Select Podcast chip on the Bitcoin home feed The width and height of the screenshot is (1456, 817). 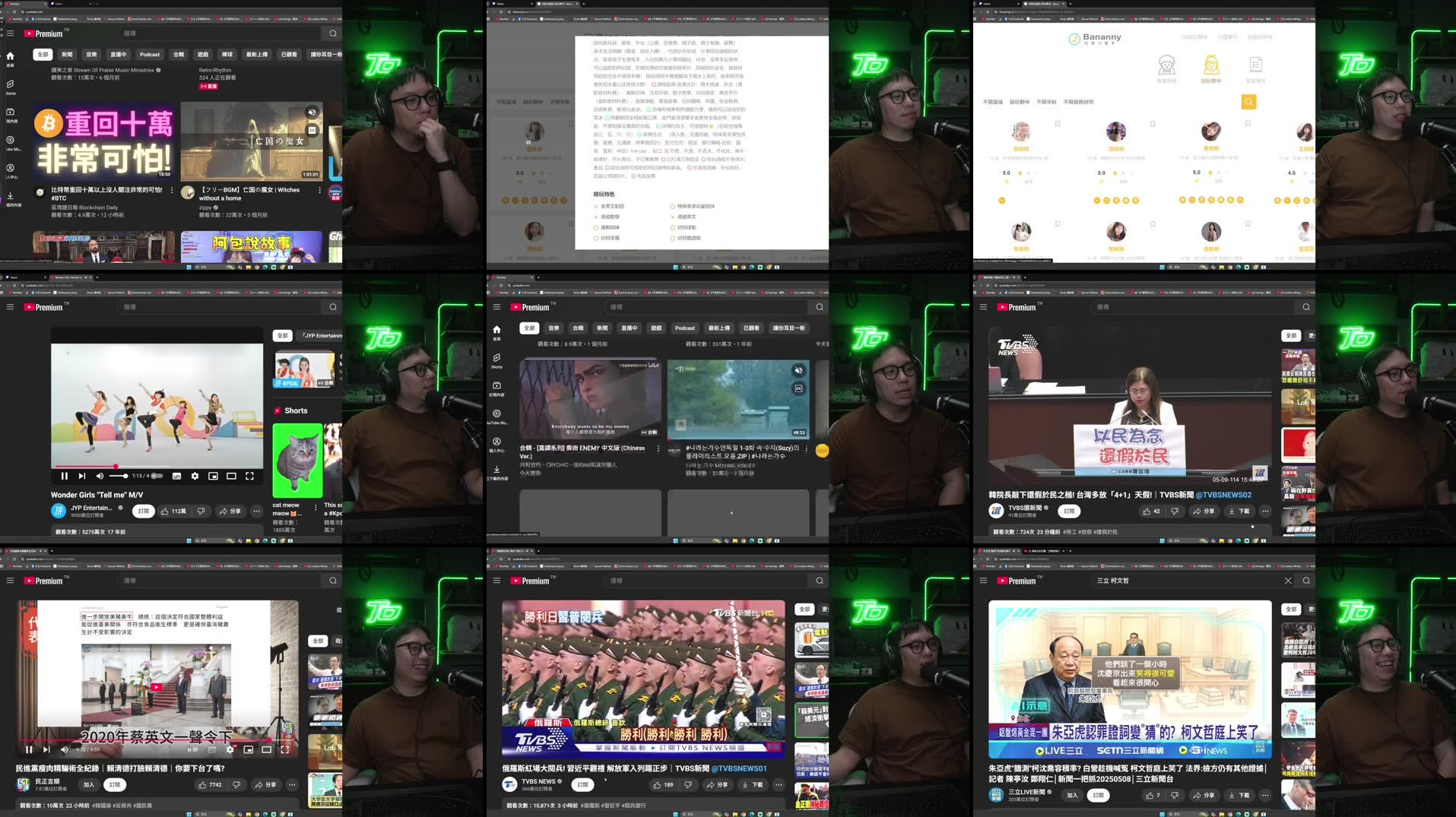point(150,55)
